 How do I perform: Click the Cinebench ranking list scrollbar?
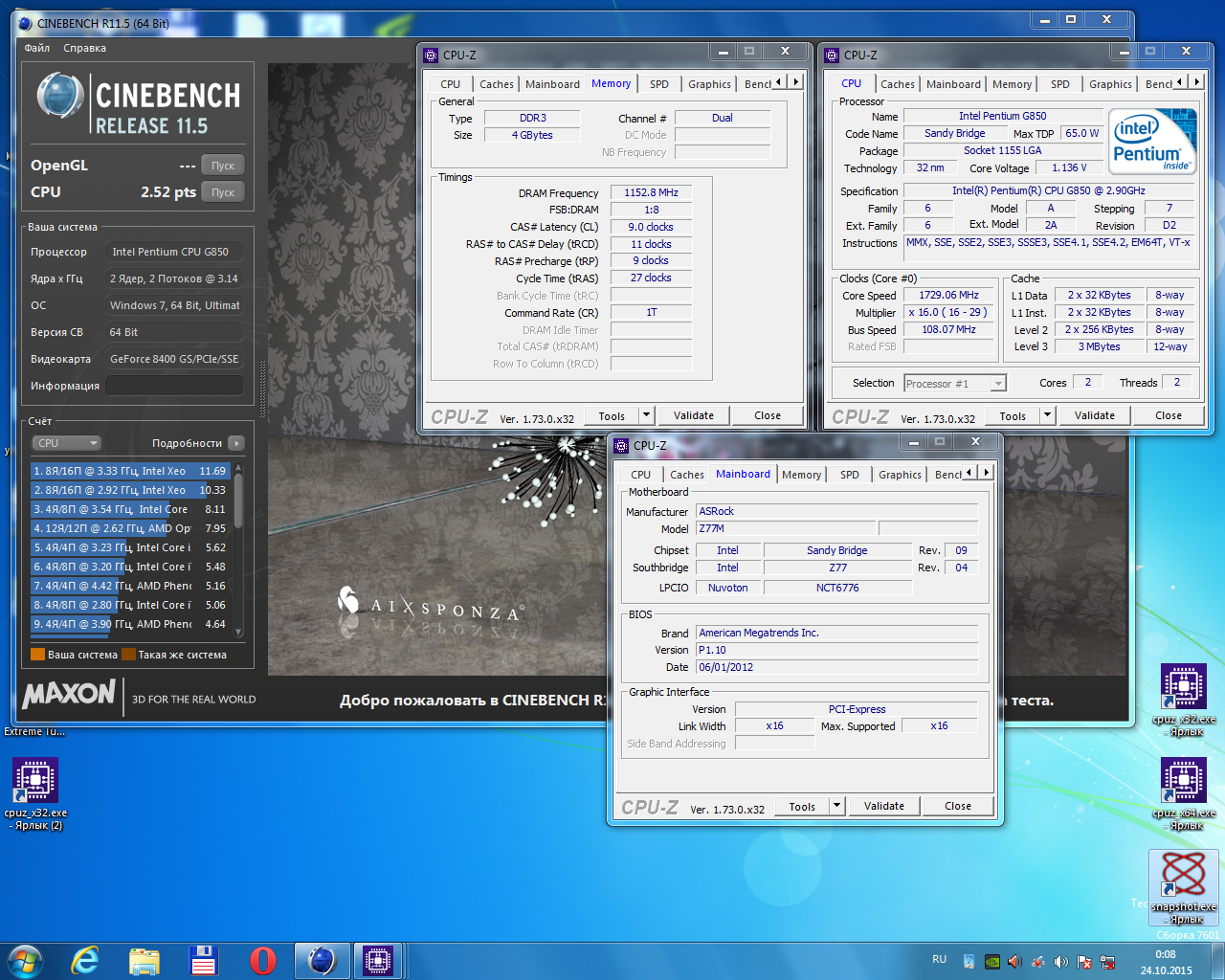click(x=238, y=549)
